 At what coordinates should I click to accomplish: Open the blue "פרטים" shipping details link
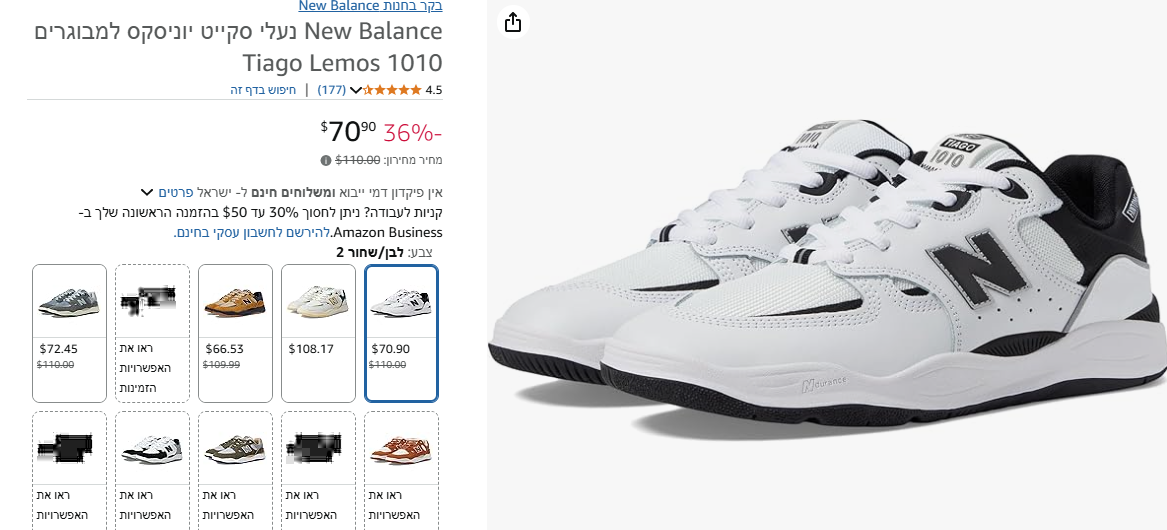(175, 192)
